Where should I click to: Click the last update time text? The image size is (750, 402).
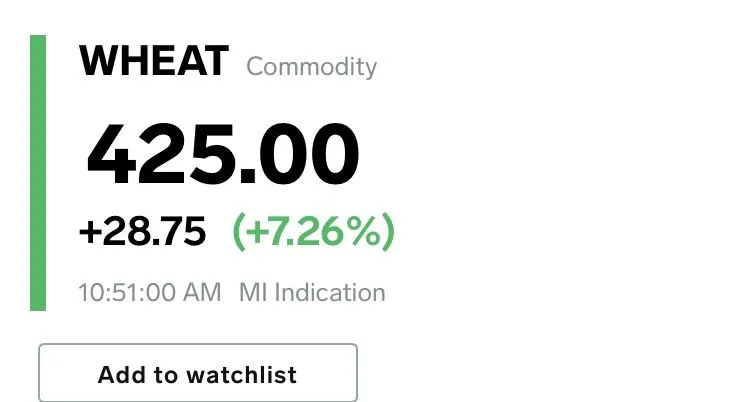pyautogui.click(x=150, y=293)
